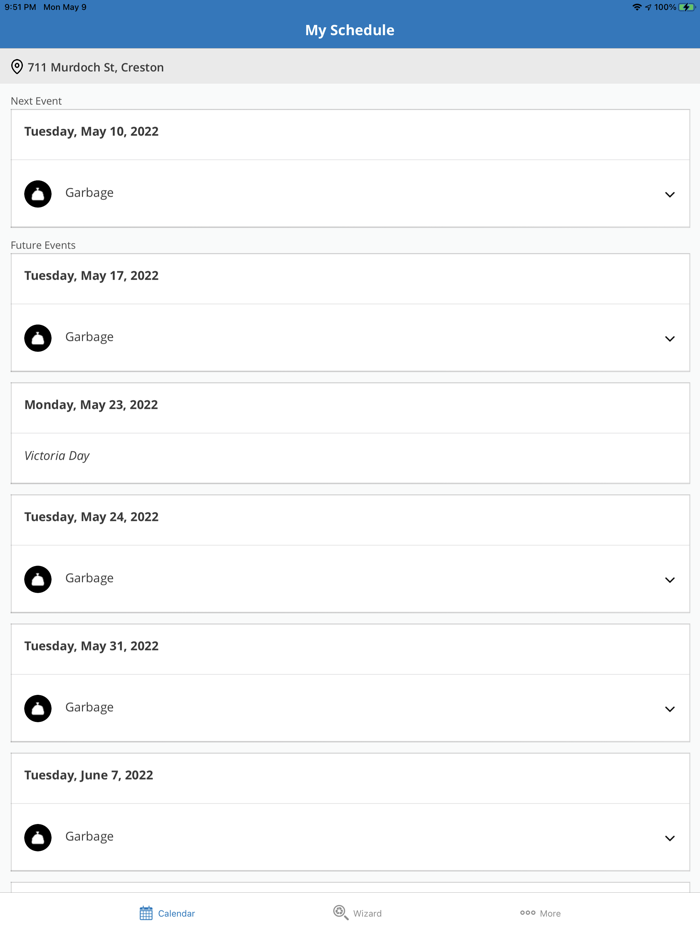Select the Victoria Day holiday entry
This screenshot has height=934, width=700.
click(57, 456)
